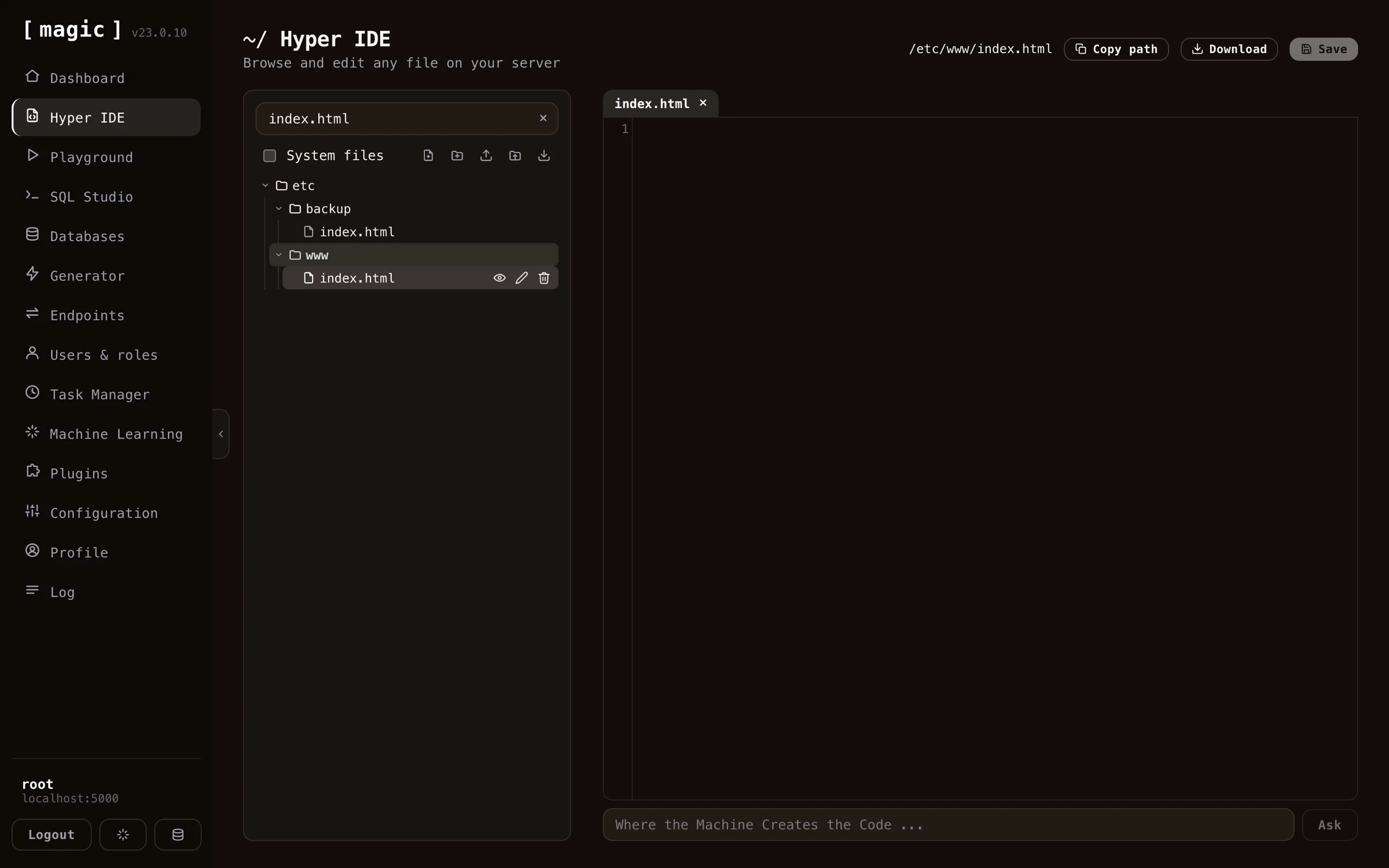
Task: Create a new folder in file tree
Action: [x=457, y=156]
